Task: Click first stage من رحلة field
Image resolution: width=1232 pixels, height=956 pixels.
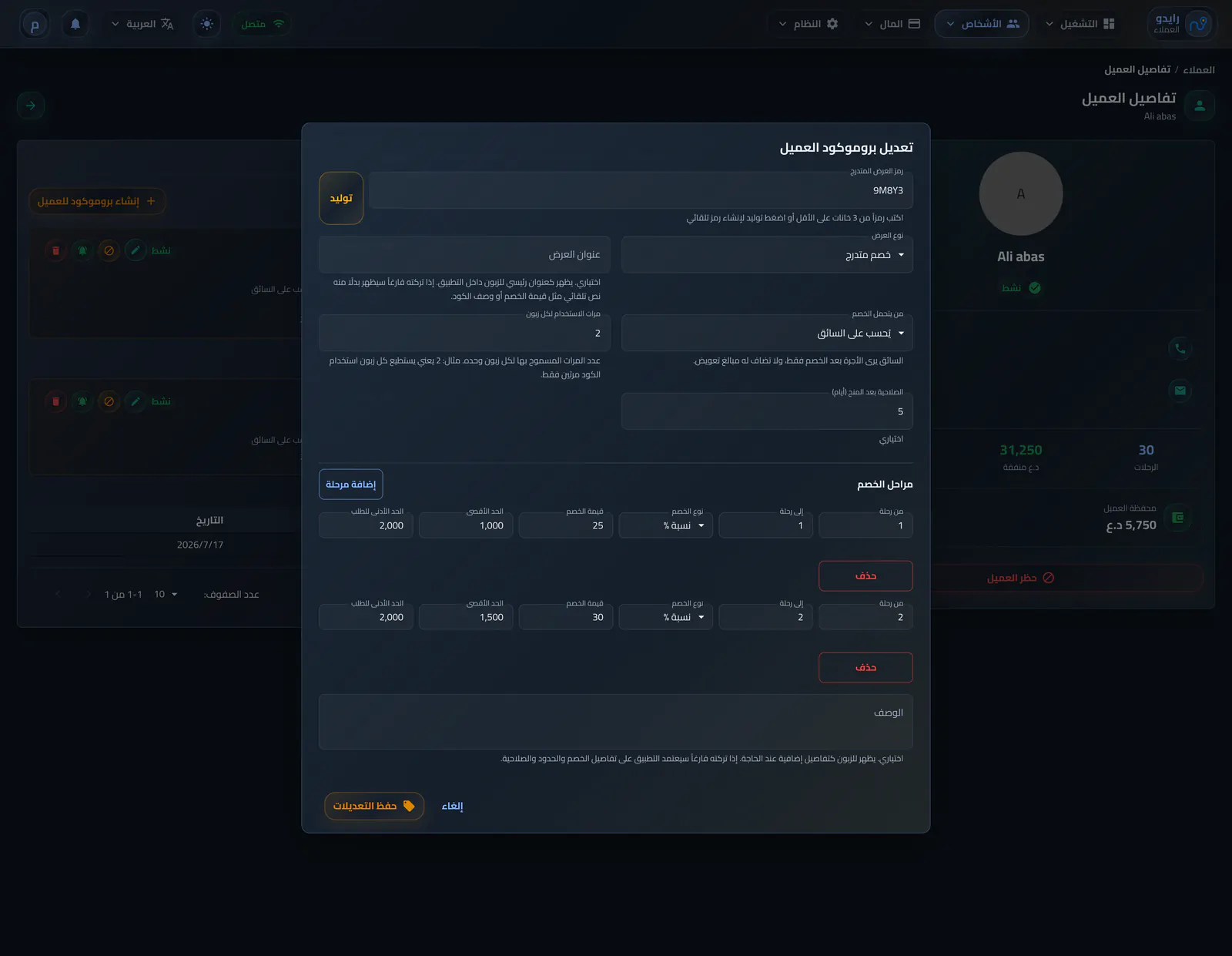Action: pos(866,525)
